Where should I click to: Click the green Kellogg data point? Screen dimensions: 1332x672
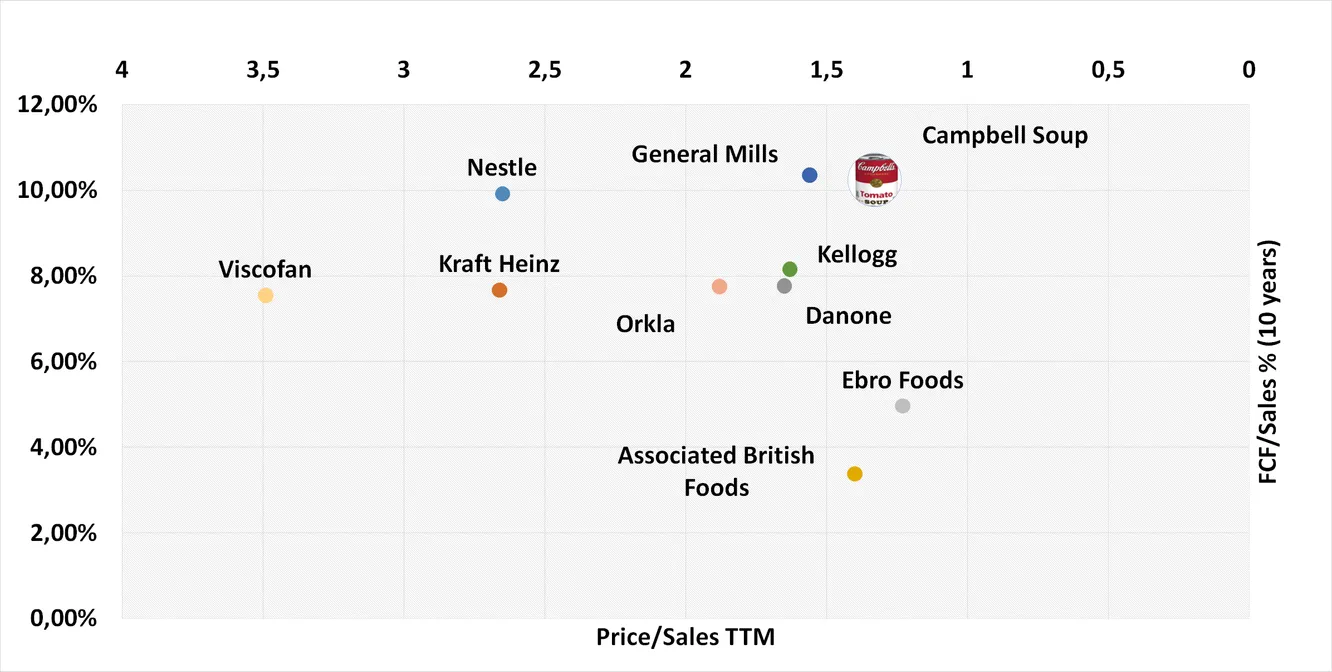click(x=790, y=269)
